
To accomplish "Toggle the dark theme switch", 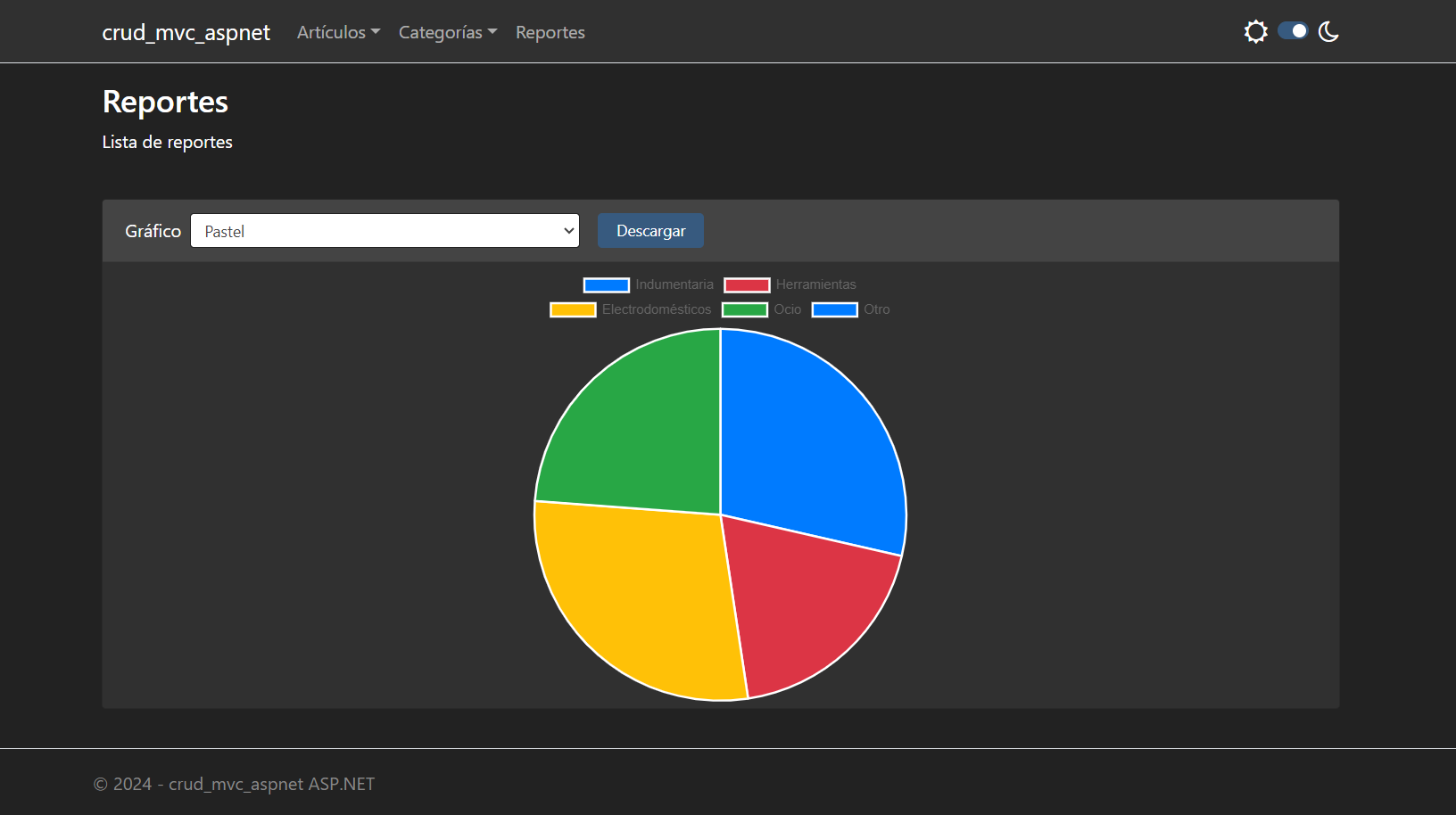I will tap(1293, 31).
